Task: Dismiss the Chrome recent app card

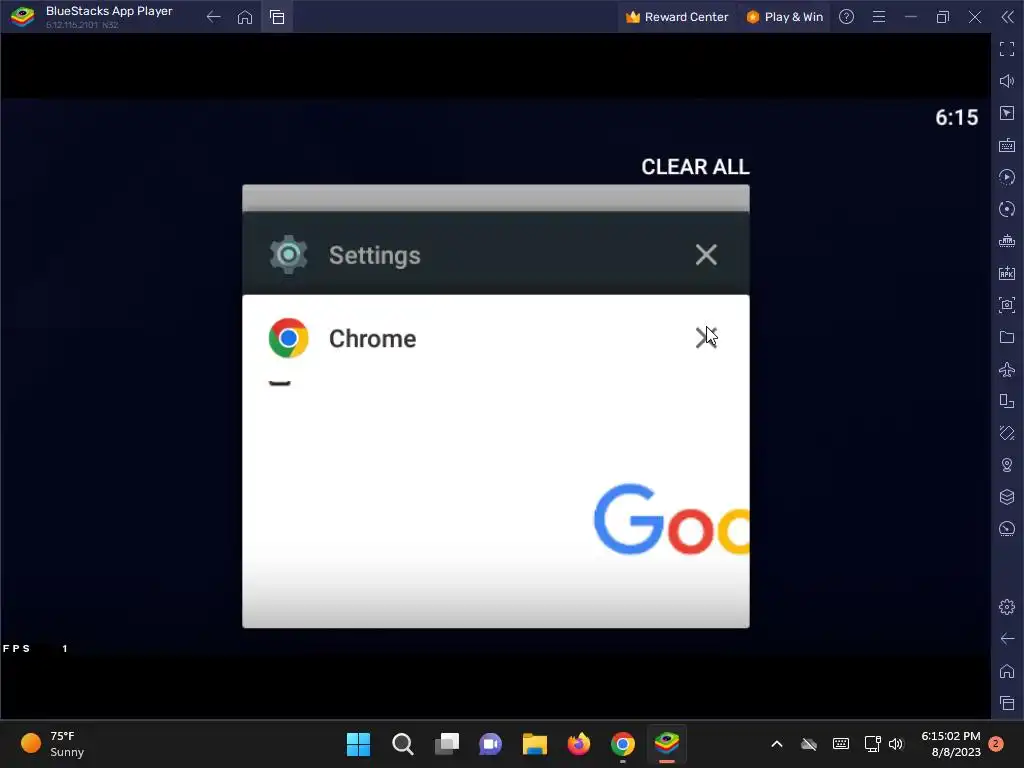Action: 706,338
